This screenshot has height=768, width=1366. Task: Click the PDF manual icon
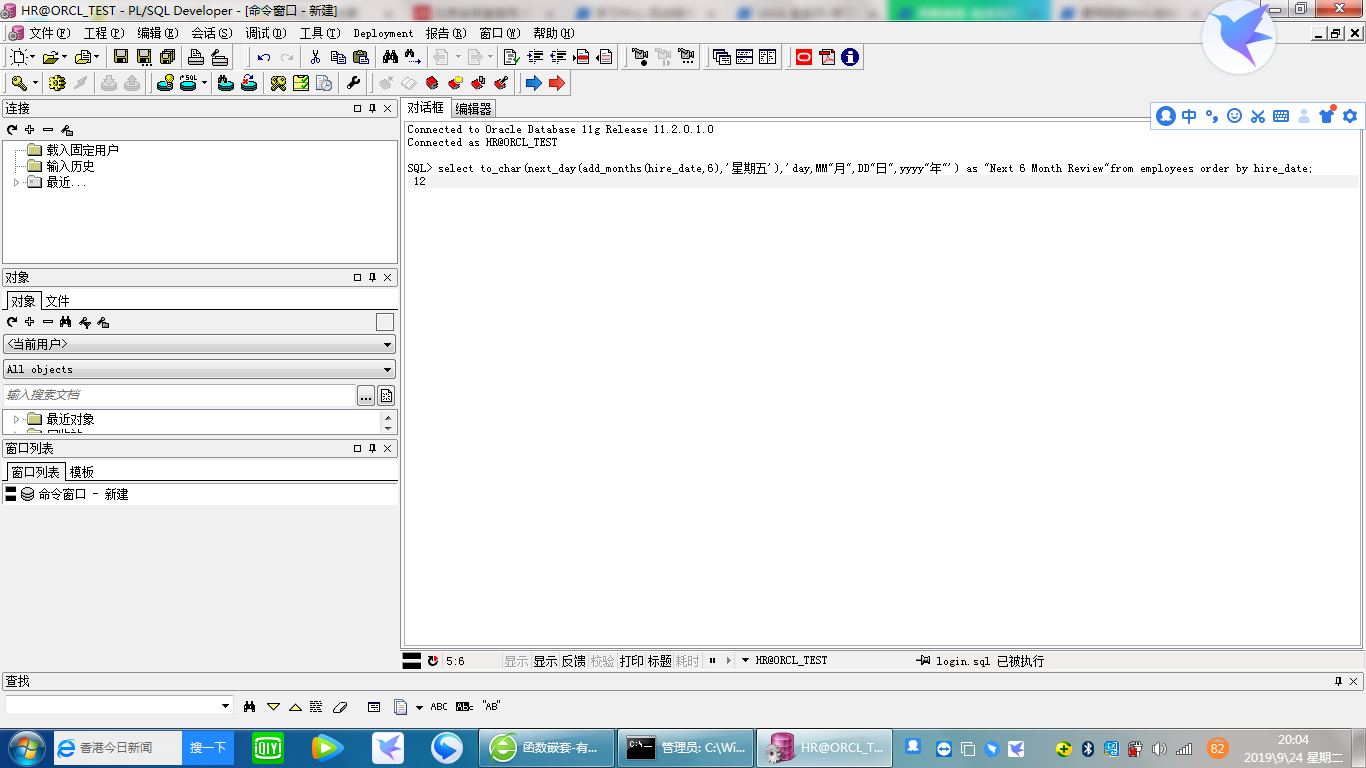[x=827, y=57]
